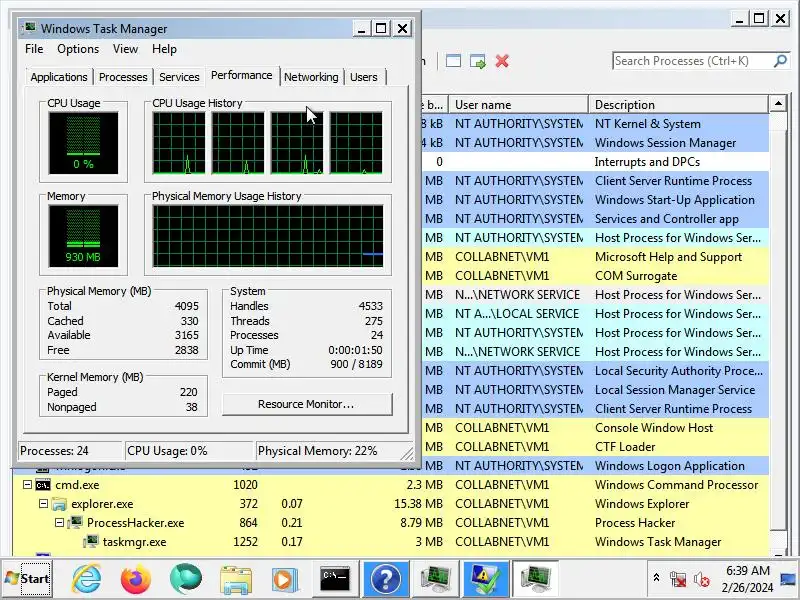Show hidden tray icons with the up chevron
Screen dimensions: 800x600
656,578
